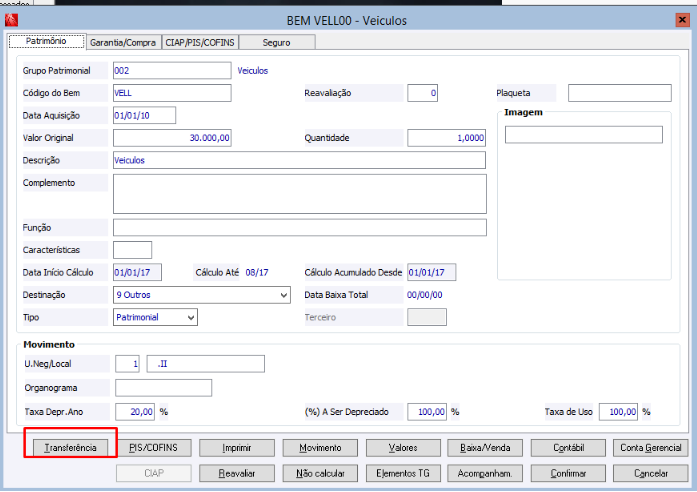Click the Local field showing .II
The width and height of the screenshot is (697, 492).
(206, 364)
